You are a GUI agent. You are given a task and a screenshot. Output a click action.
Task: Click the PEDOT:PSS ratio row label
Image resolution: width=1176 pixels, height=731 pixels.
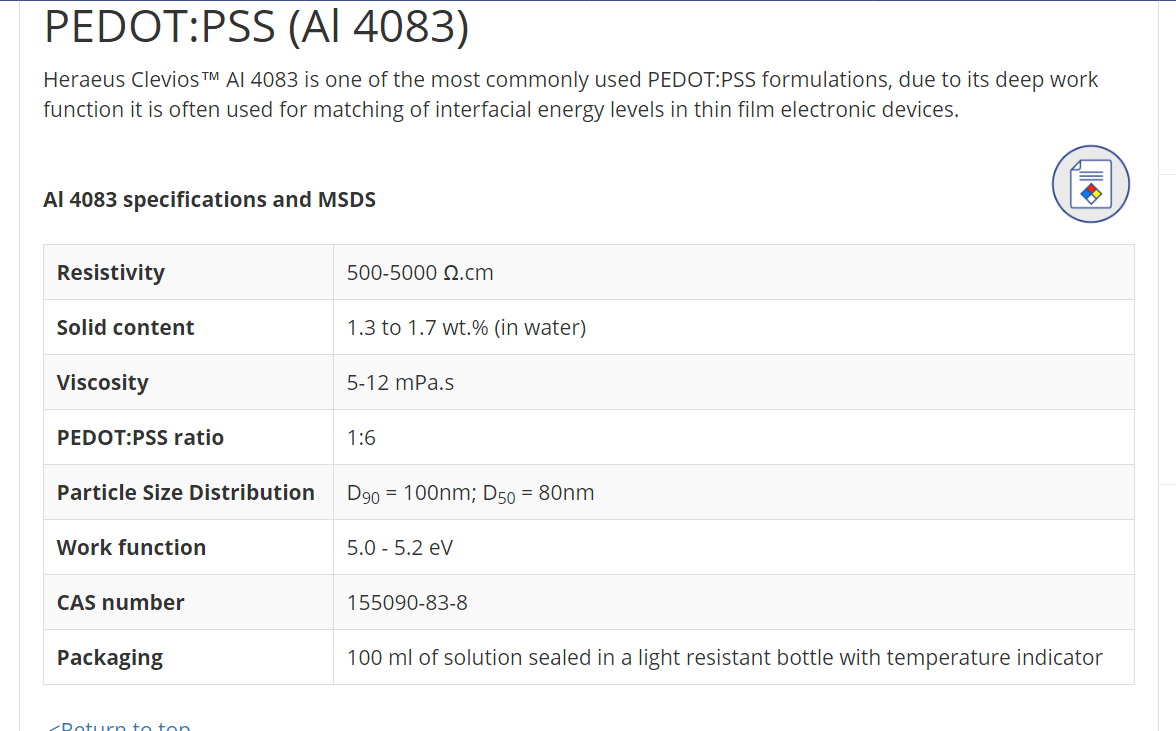pos(140,437)
